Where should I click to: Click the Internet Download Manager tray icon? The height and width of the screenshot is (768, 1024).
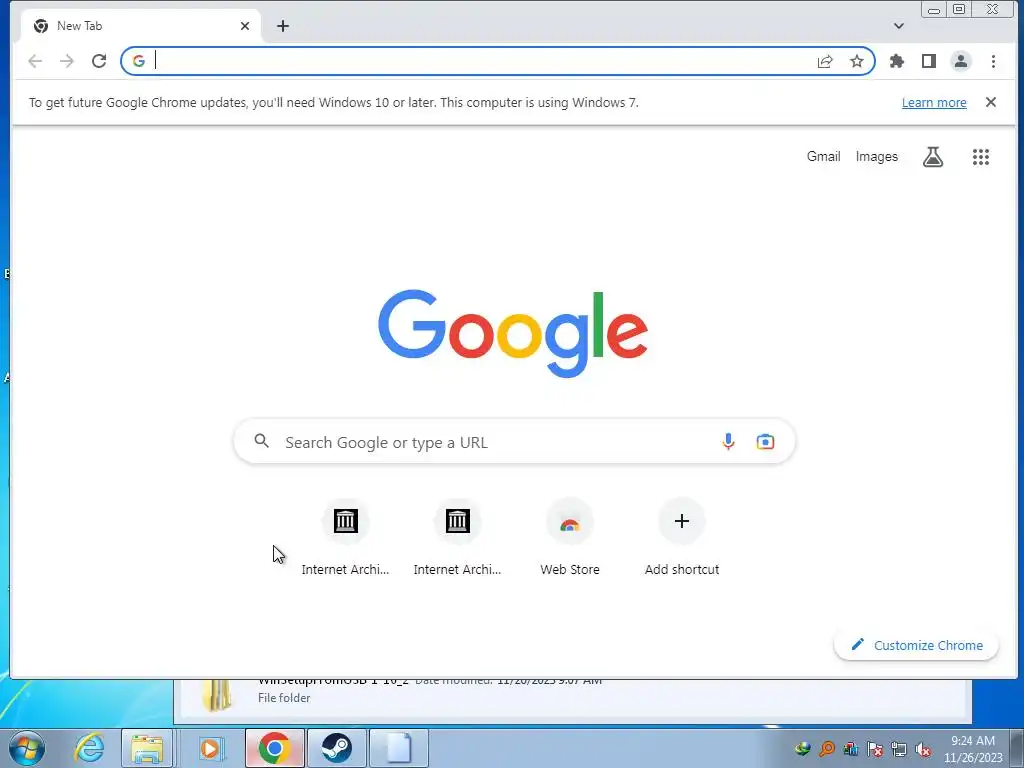tap(803, 748)
